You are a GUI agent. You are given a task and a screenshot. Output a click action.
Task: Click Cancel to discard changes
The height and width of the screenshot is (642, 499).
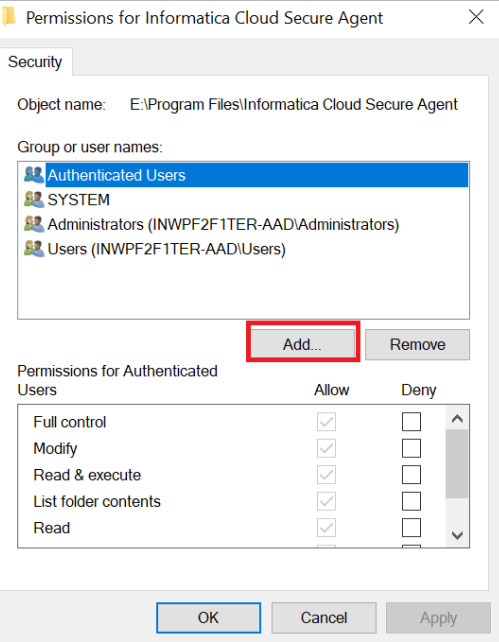(x=324, y=617)
